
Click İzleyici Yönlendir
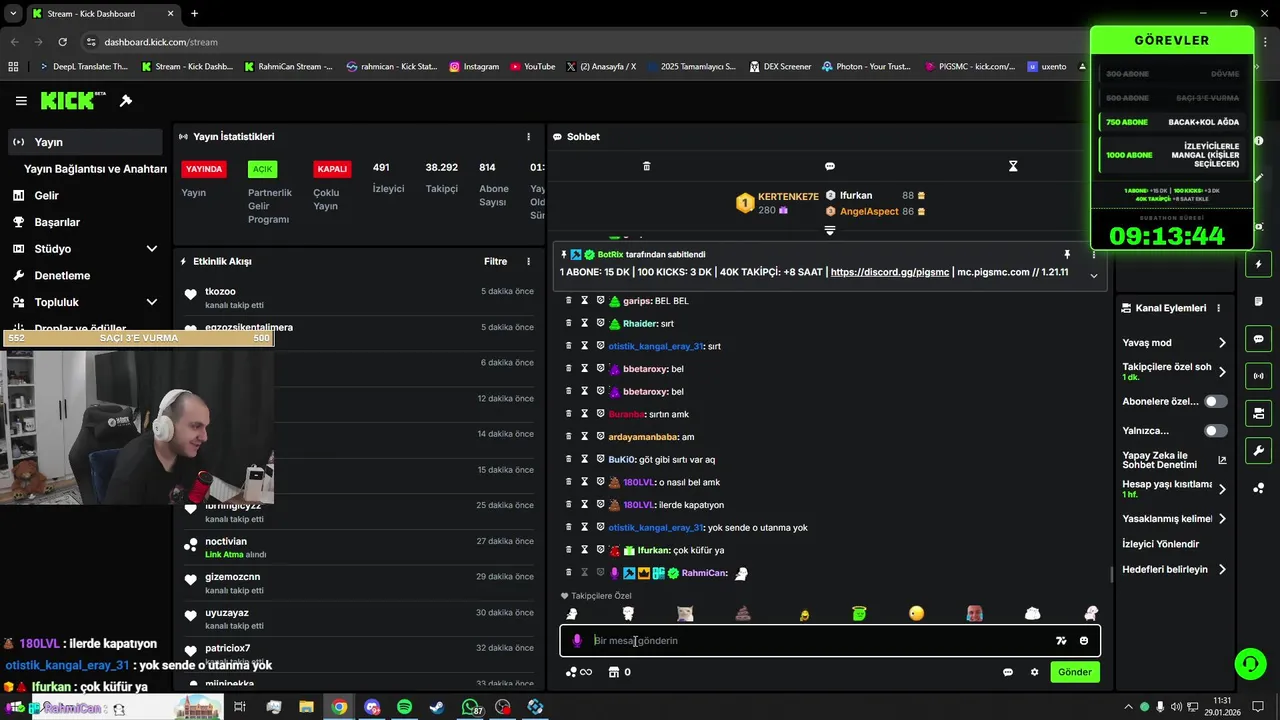[x=1160, y=544]
